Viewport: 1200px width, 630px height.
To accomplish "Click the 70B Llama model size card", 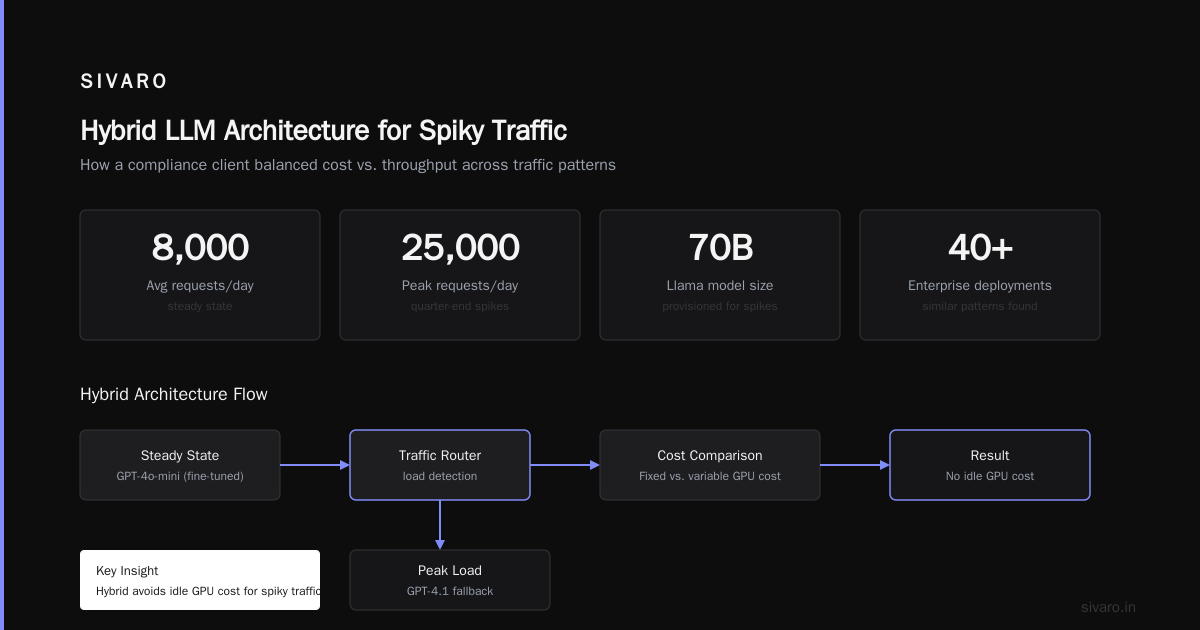I will pyautogui.click(x=720, y=275).
